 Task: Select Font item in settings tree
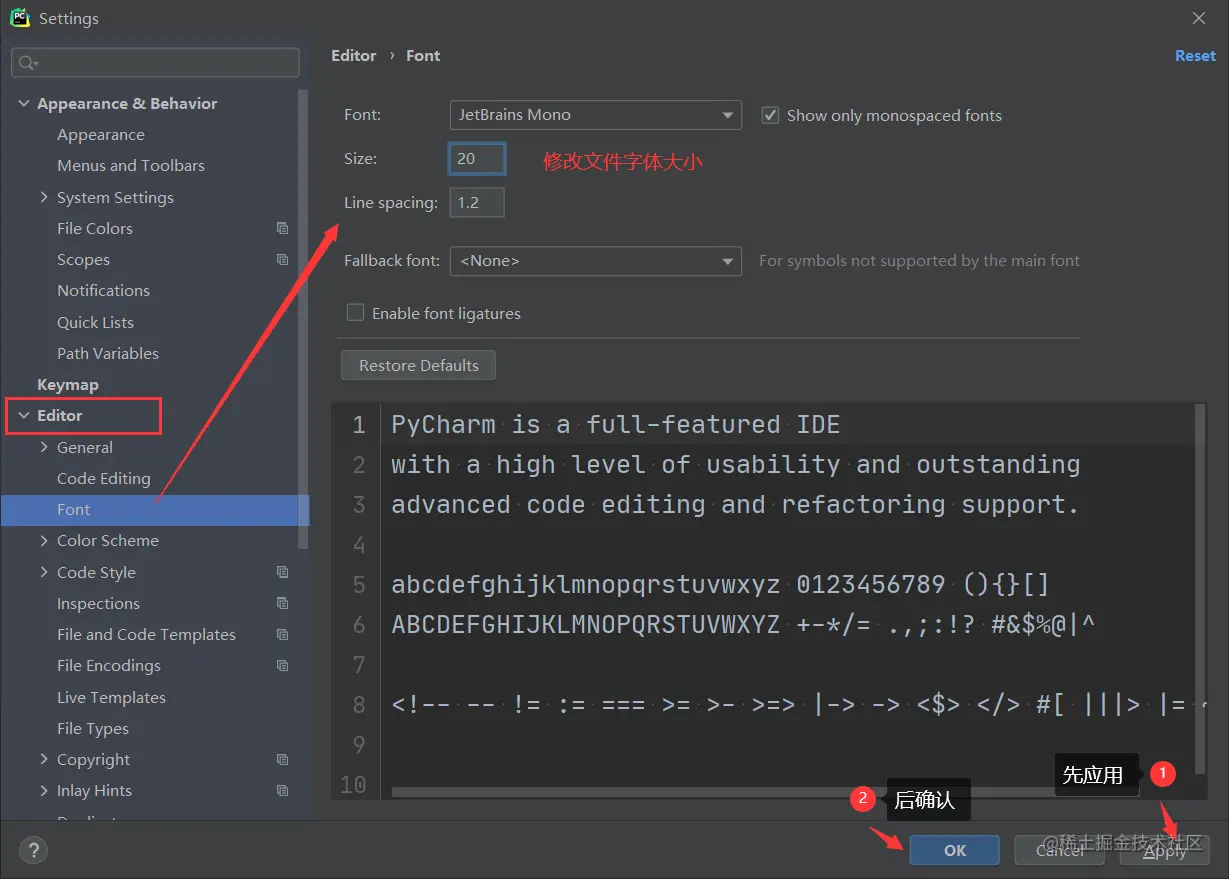tap(155, 510)
